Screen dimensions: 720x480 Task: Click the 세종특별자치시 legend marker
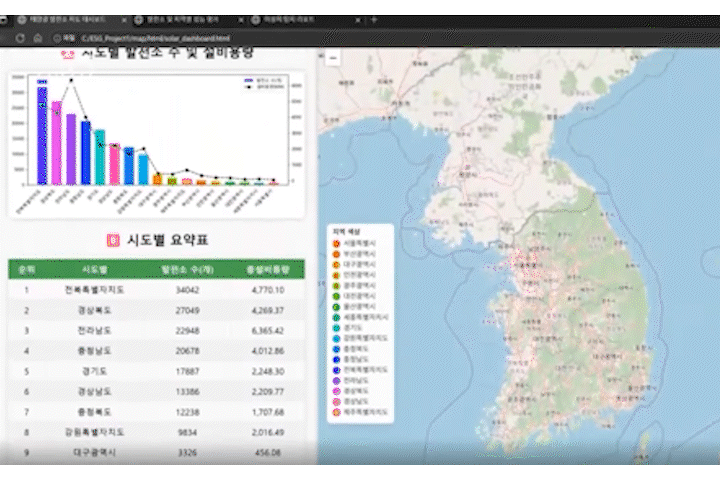coord(336,317)
